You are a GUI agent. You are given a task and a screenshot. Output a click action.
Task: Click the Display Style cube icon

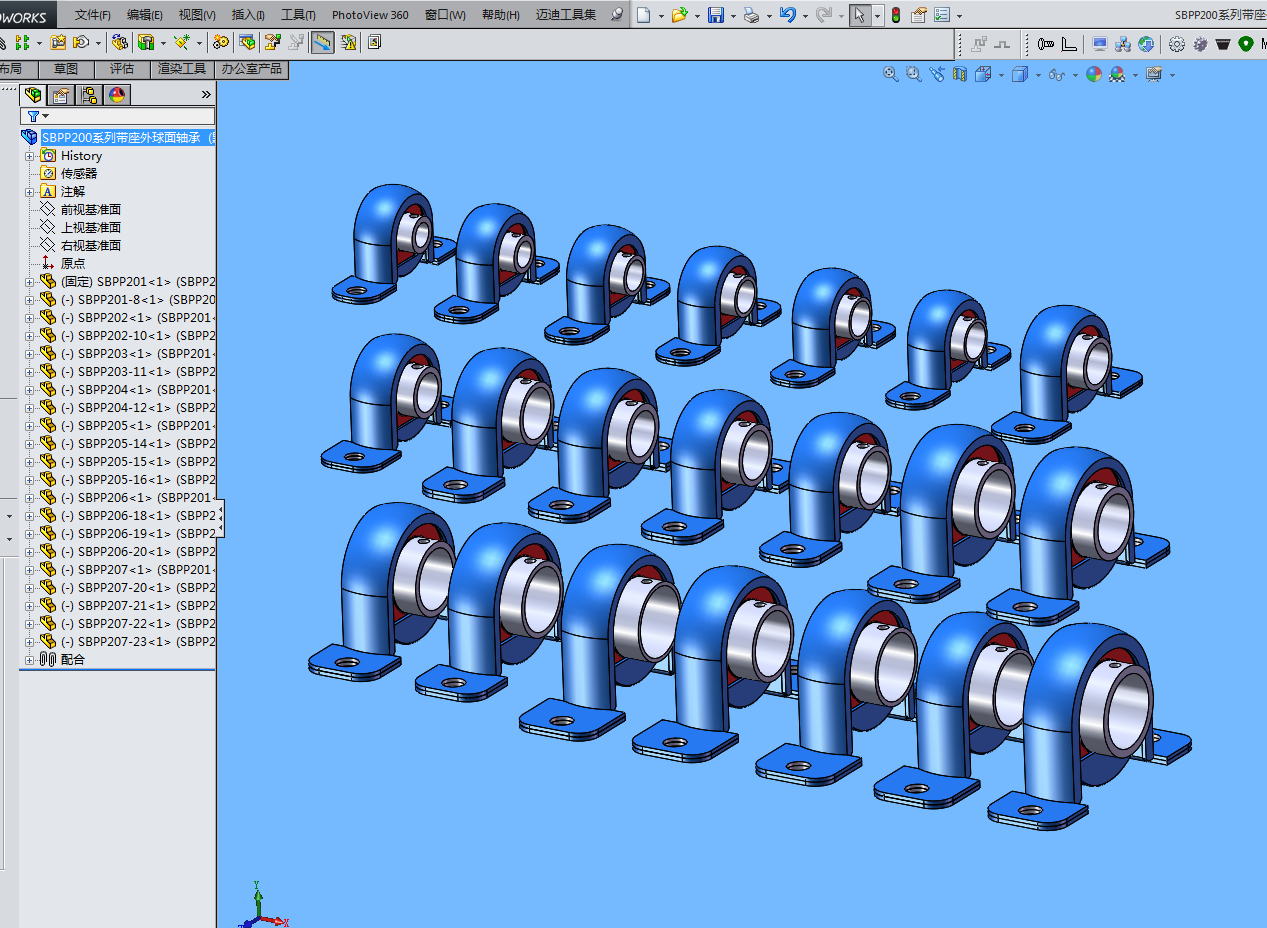coord(1020,74)
